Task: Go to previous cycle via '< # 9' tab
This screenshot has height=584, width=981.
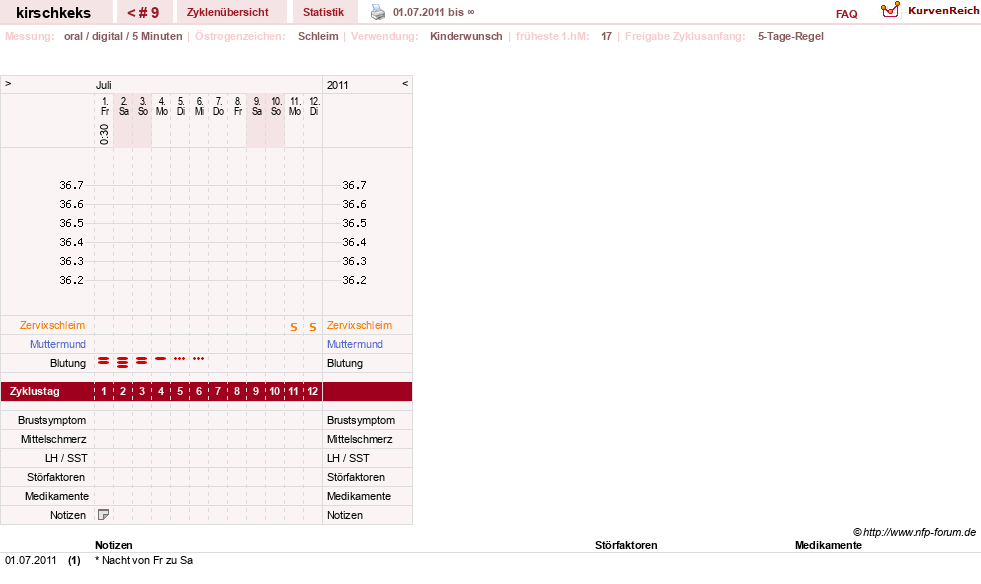Action: click(x=143, y=13)
